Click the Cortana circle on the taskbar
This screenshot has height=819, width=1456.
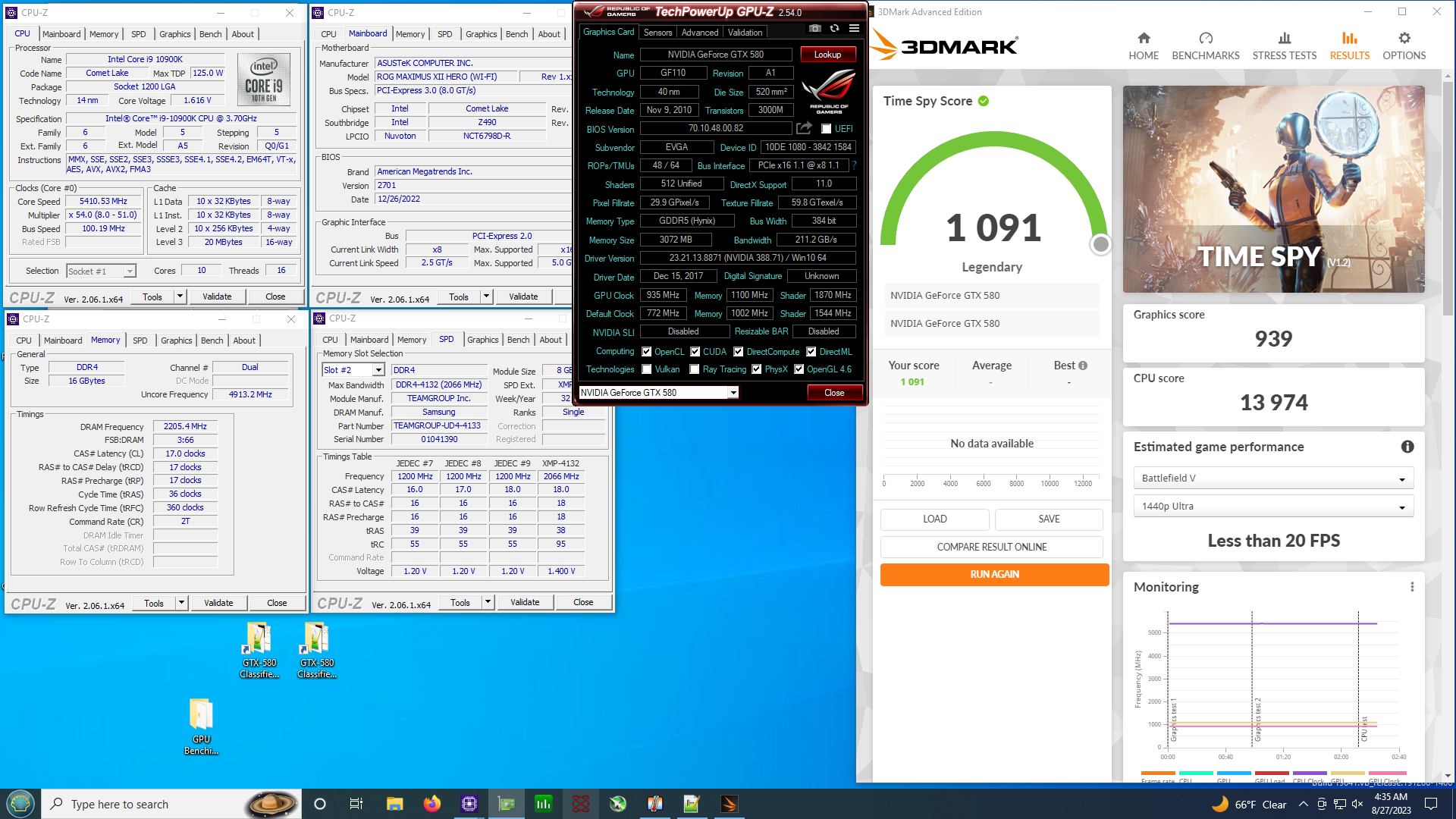tap(320, 804)
